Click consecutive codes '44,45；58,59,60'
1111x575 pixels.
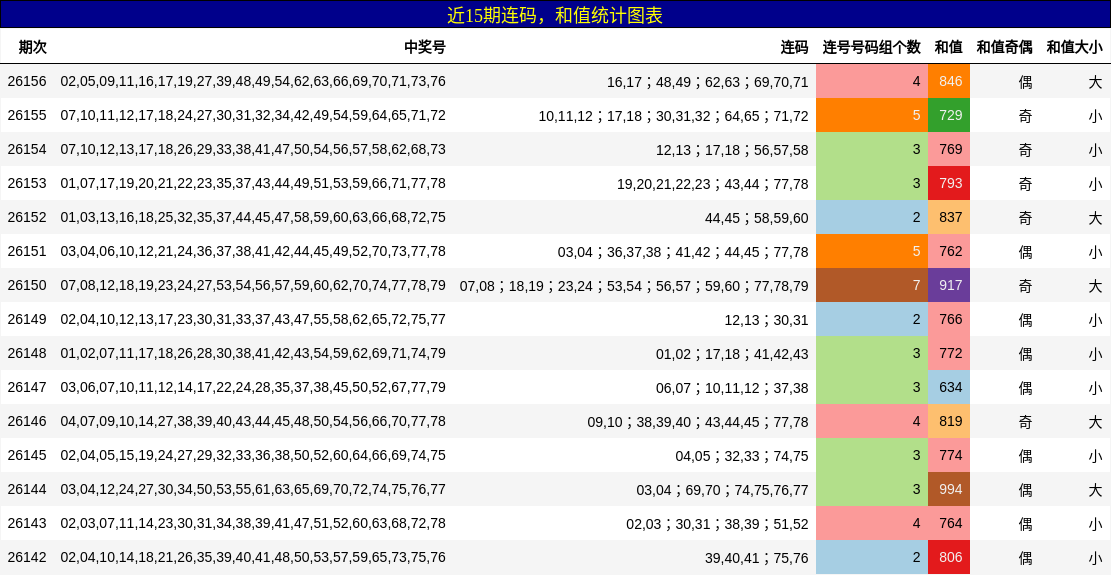pyautogui.click(x=756, y=218)
